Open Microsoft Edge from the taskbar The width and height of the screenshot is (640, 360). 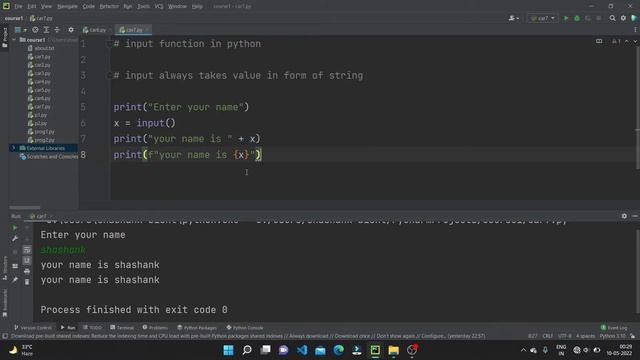click(338, 350)
